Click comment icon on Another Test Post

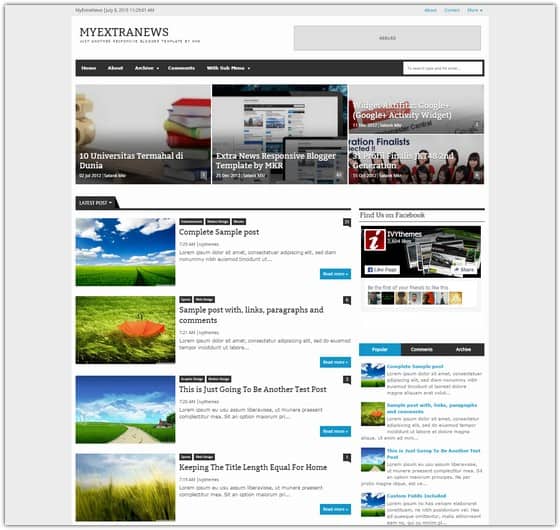(347, 380)
